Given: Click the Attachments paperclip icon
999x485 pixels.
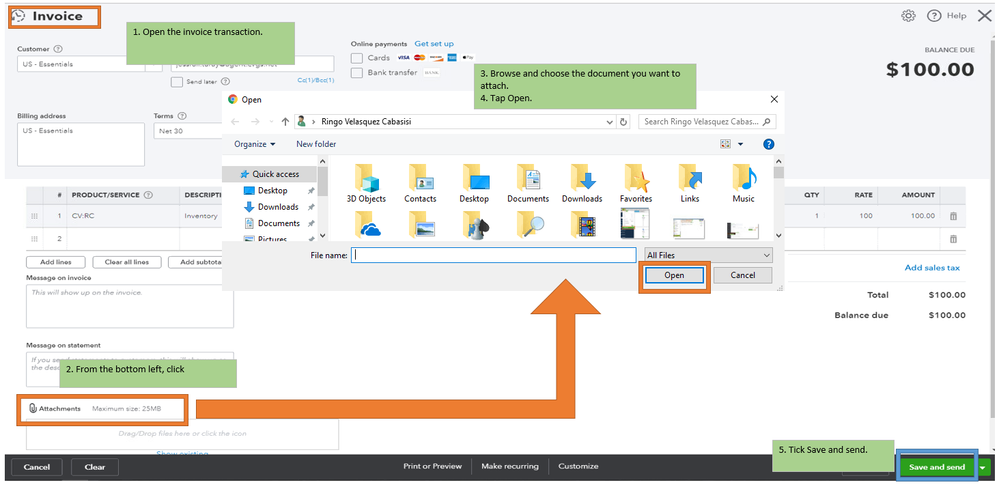Looking at the screenshot, I should 33,409.
